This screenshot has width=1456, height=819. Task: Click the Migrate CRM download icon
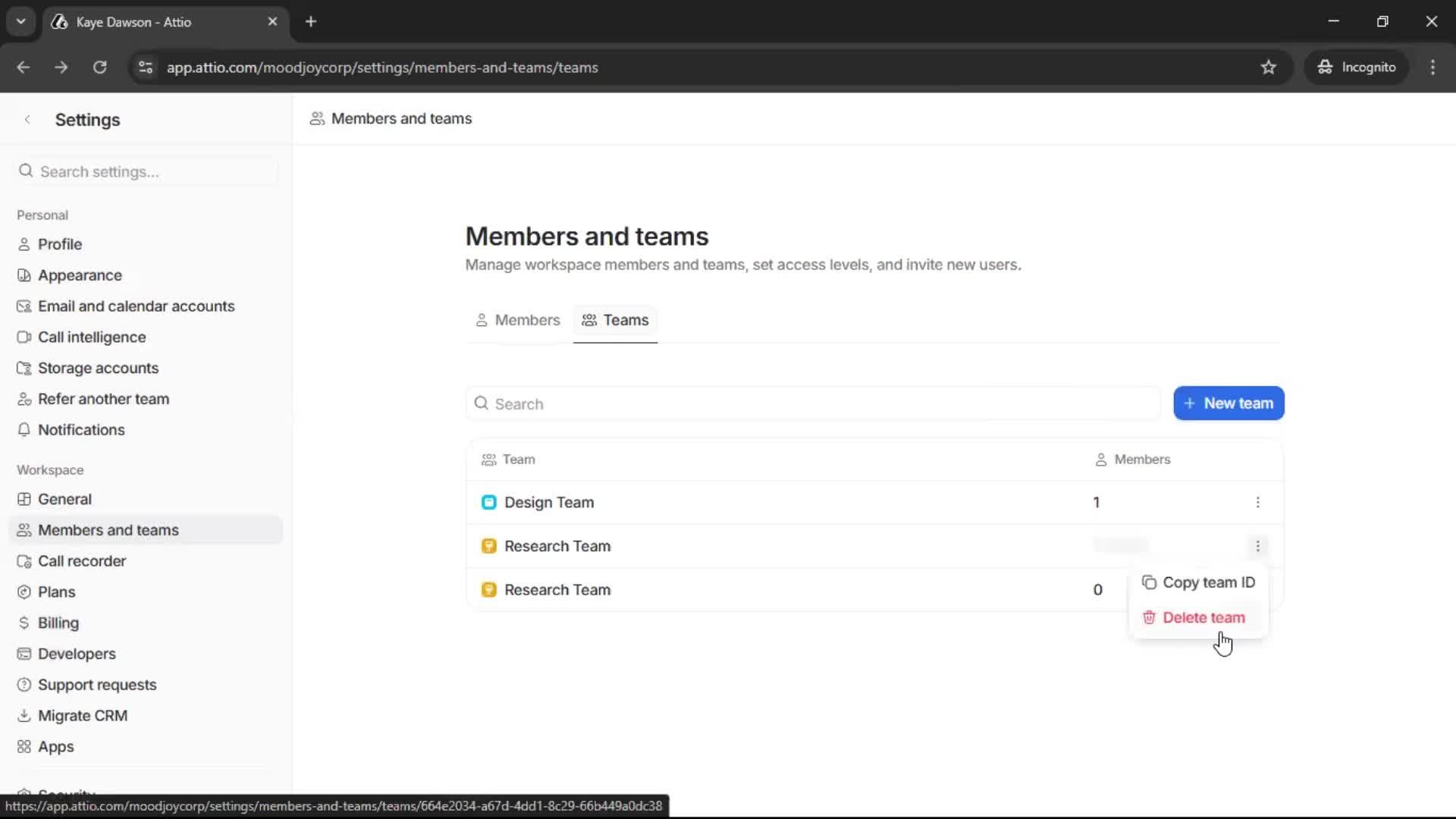(x=25, y=715)
